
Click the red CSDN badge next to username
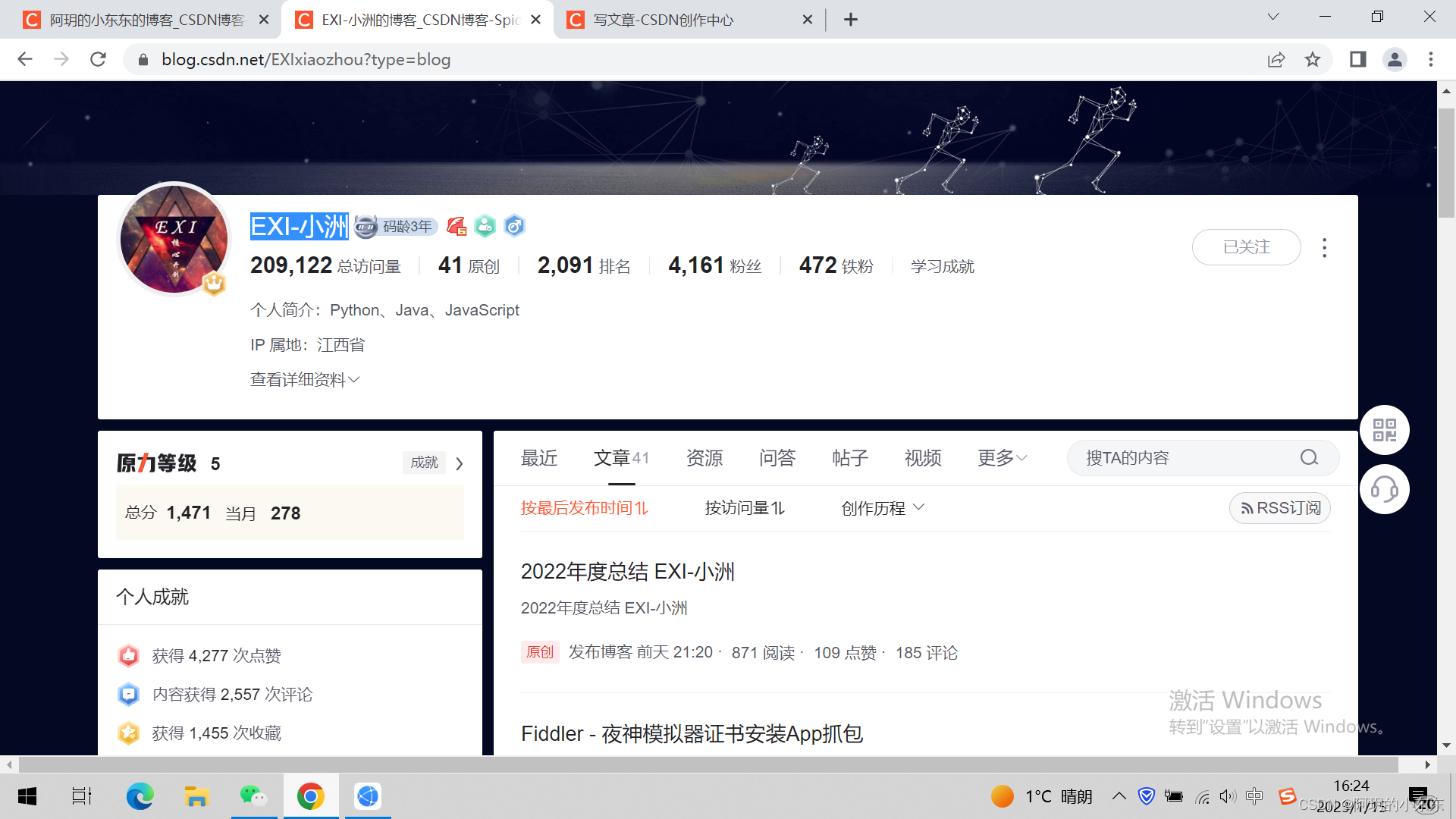(x=457, y=225)
